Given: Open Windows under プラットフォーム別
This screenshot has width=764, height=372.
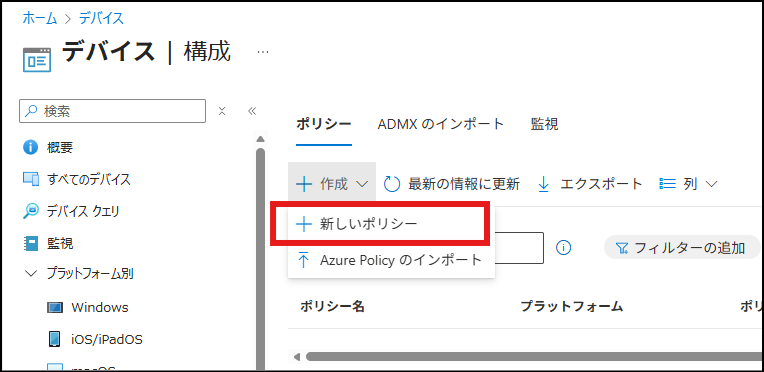Looking at the screenshot, I should (x=100, y=308).
